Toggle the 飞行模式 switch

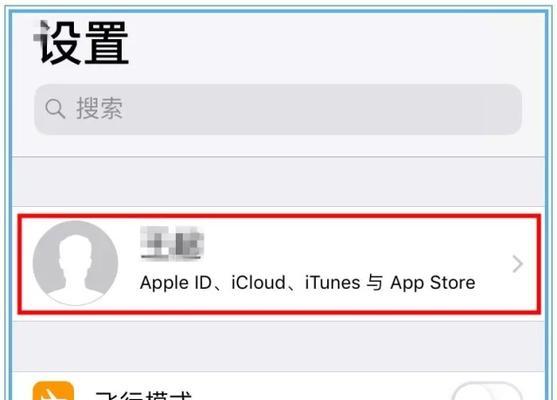pyautogui.click(x=487, y=391)
